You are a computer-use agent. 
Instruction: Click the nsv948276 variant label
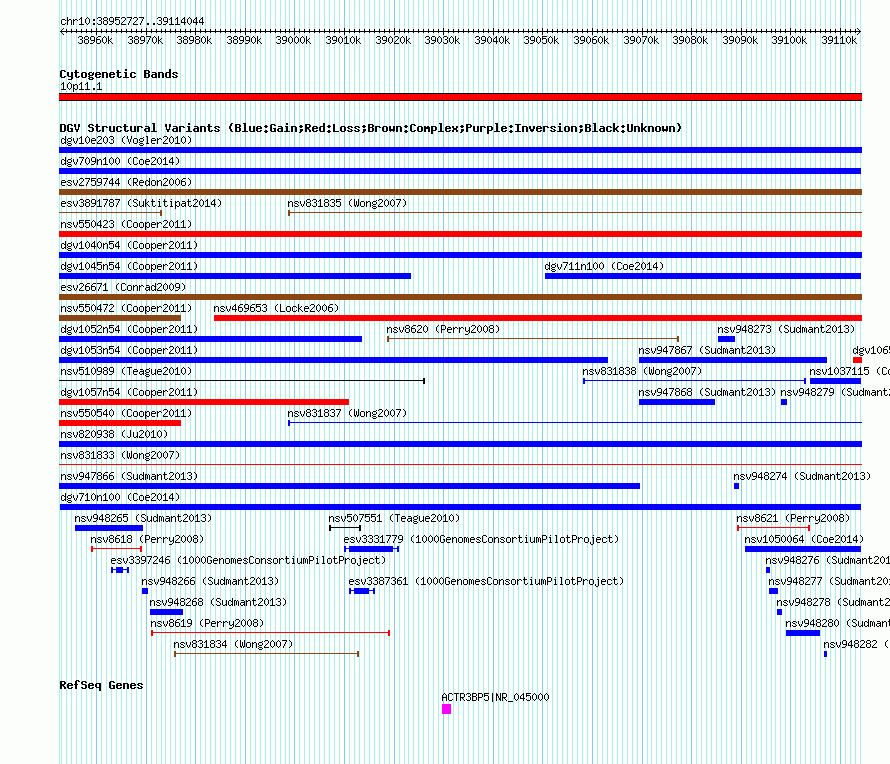[x=828, y=560]
